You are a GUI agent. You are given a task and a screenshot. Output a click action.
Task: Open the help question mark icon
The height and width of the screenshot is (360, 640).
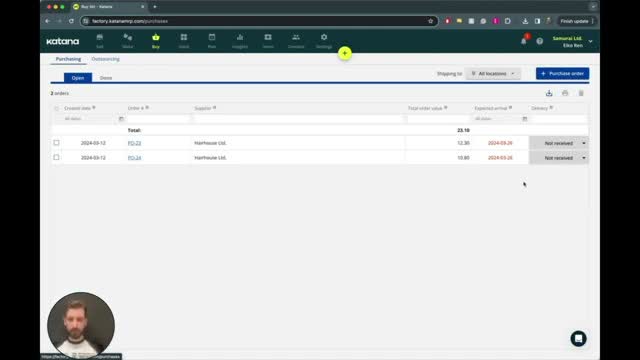click(540, 41)
